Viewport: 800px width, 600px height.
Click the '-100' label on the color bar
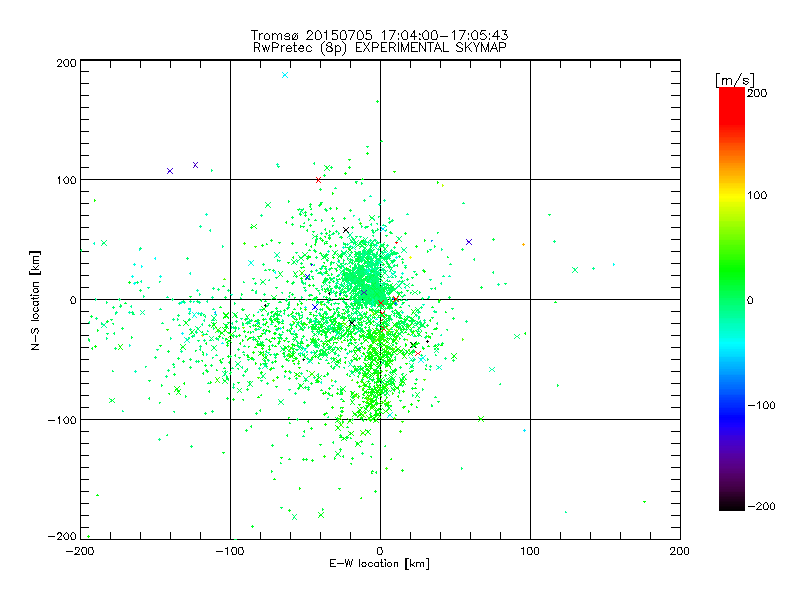point(762,405)
